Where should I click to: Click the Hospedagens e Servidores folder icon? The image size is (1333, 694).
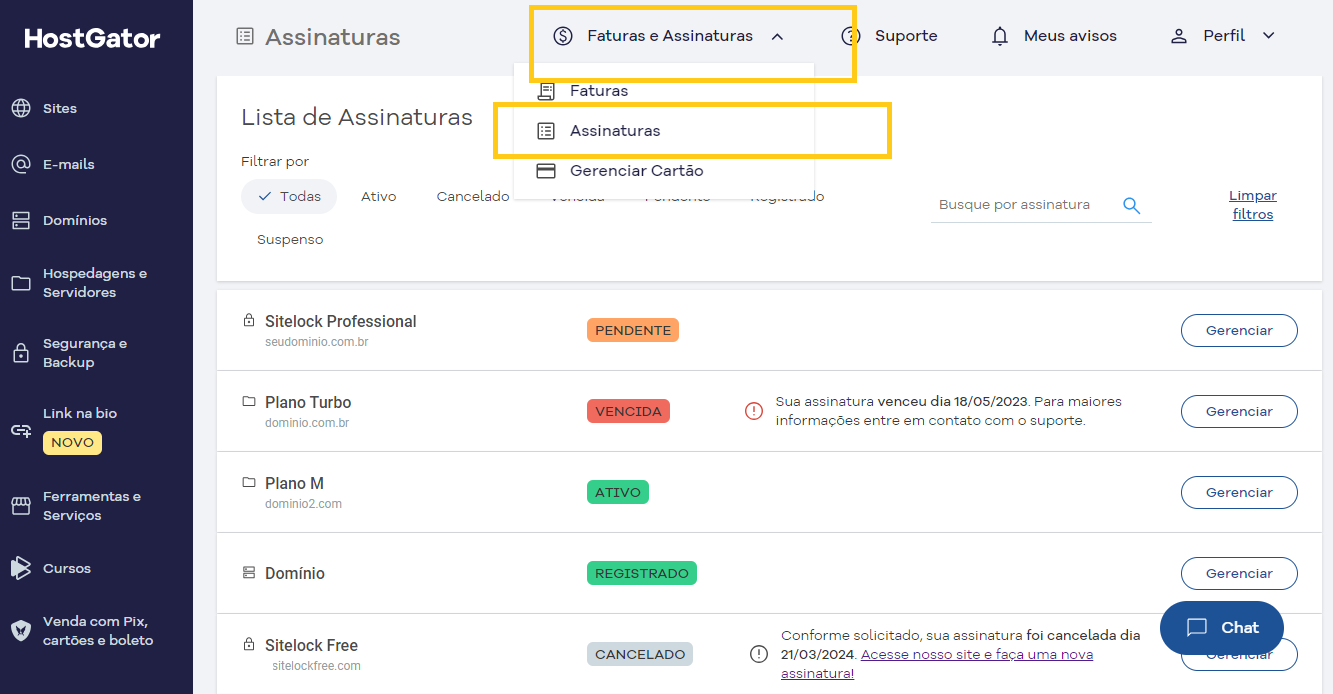click(21, 283)
